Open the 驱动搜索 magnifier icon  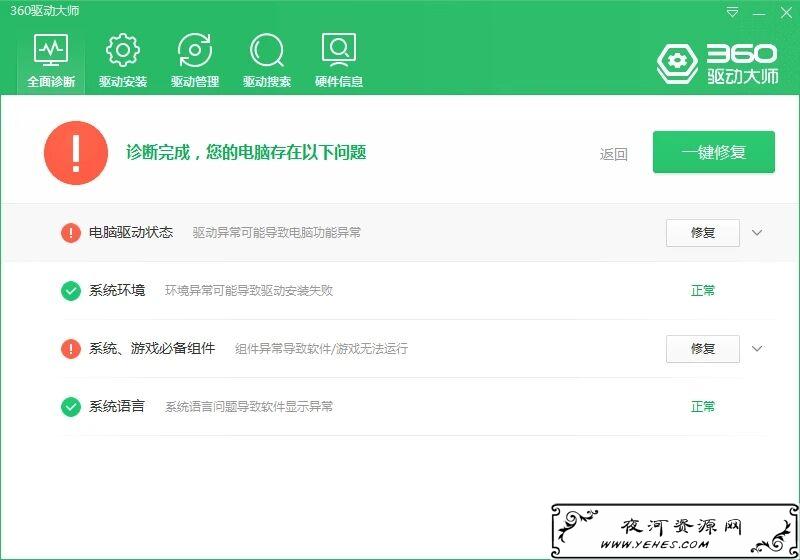pyautogui.click(x=267, y=50)
